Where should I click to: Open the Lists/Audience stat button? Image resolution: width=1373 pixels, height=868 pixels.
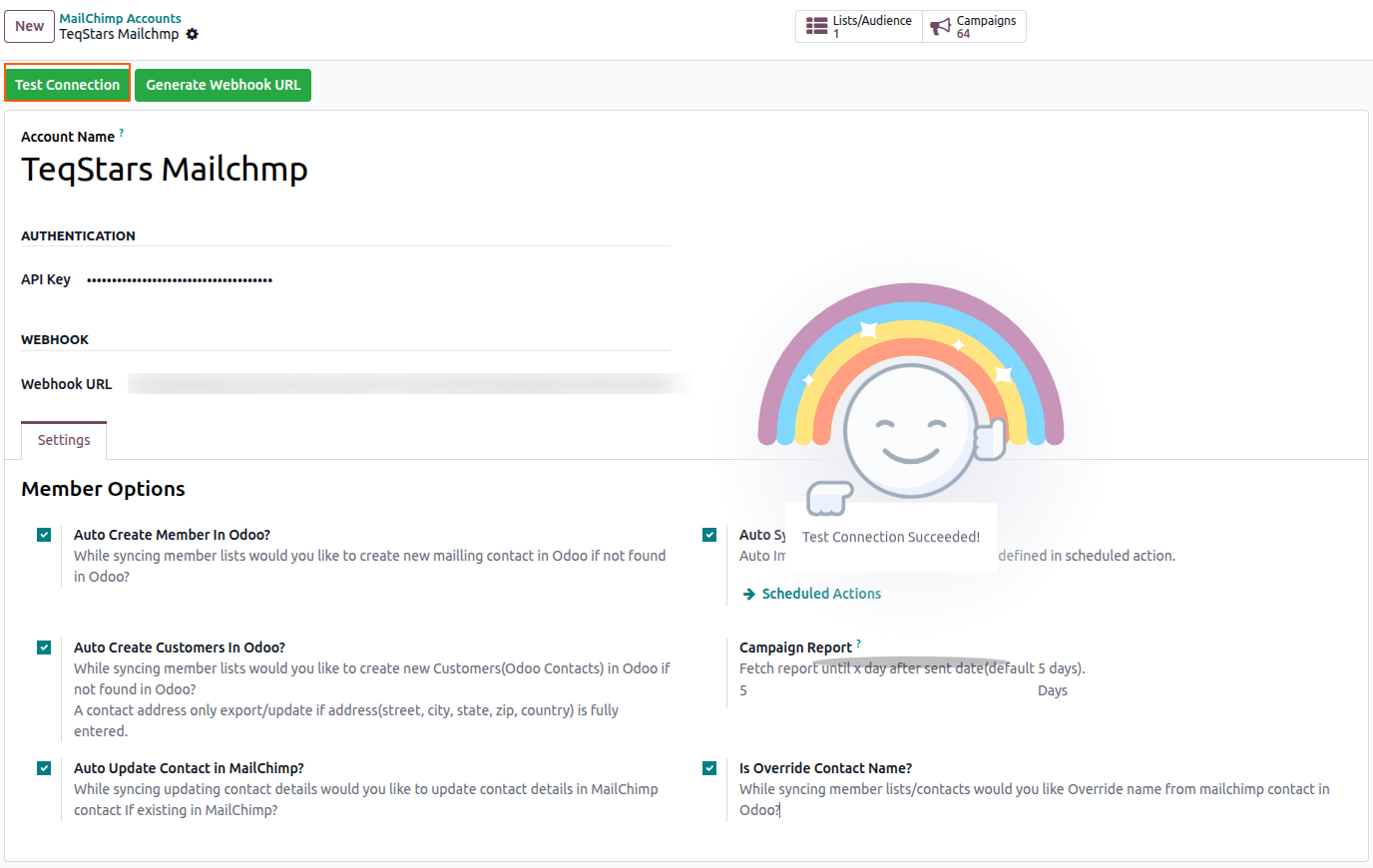pos(859,26)
